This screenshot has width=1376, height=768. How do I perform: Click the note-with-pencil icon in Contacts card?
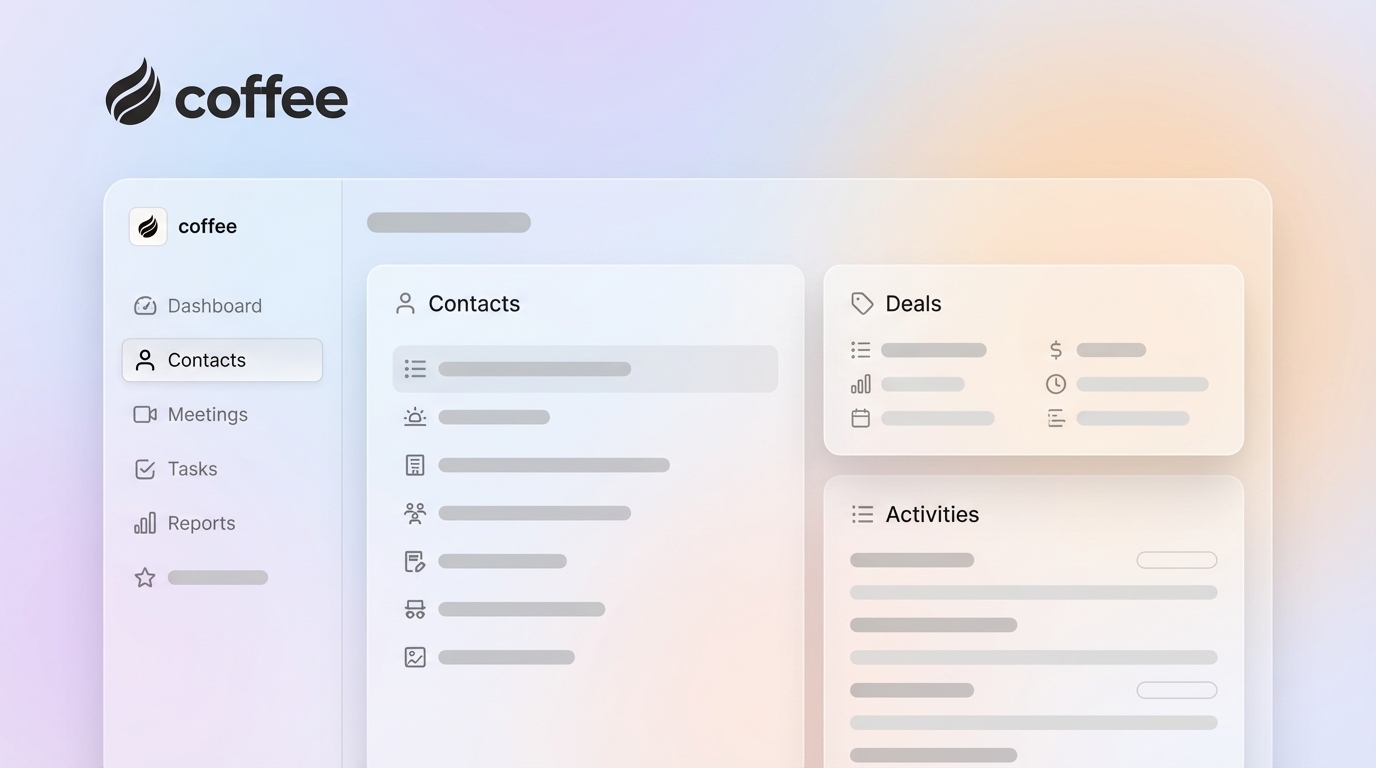[x=415, y=560]
